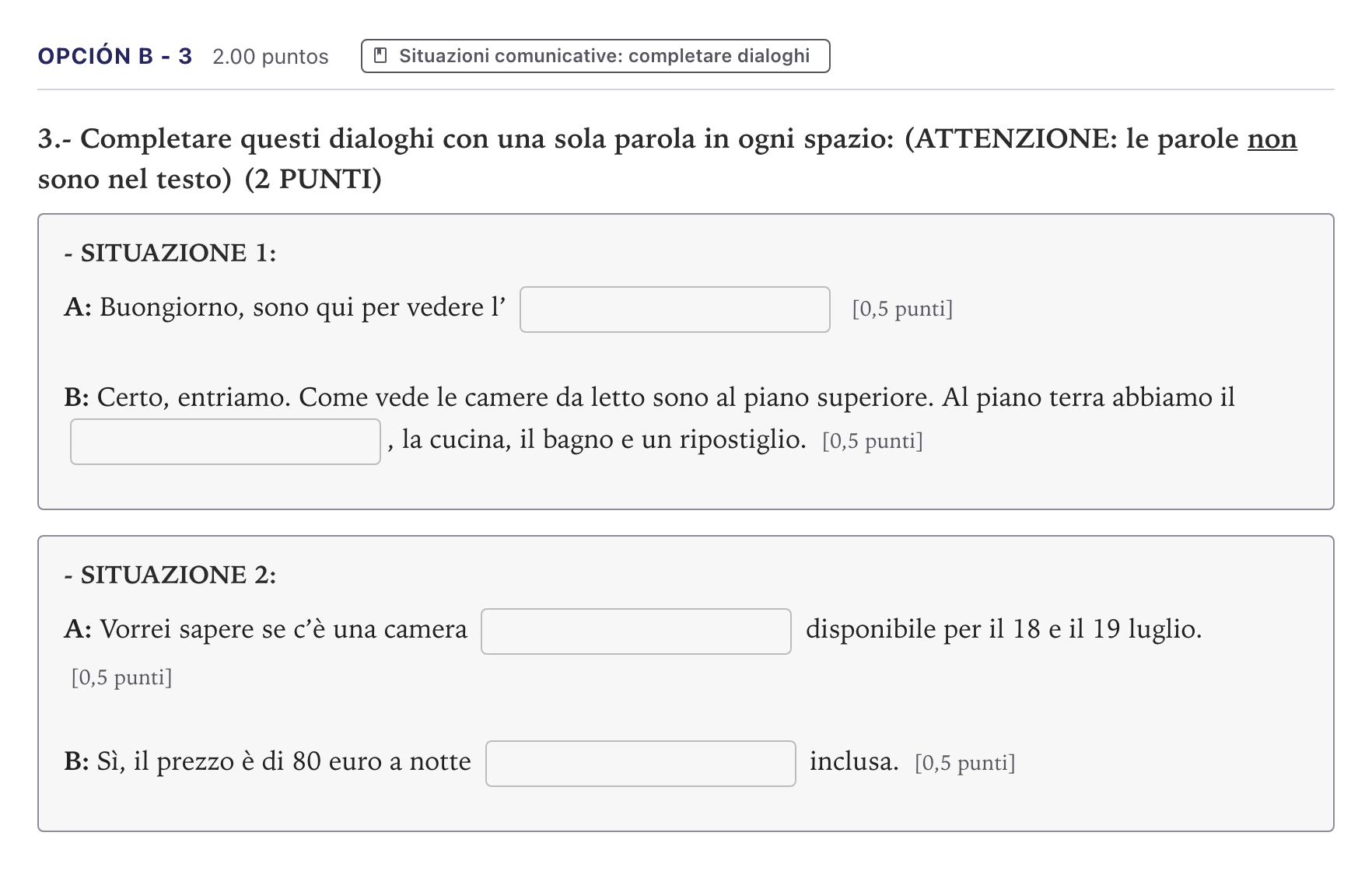Click the '- SITUAZIONE 1:' heading
Viewport: 1372px width, 871px height.
(x=170, y=253)
